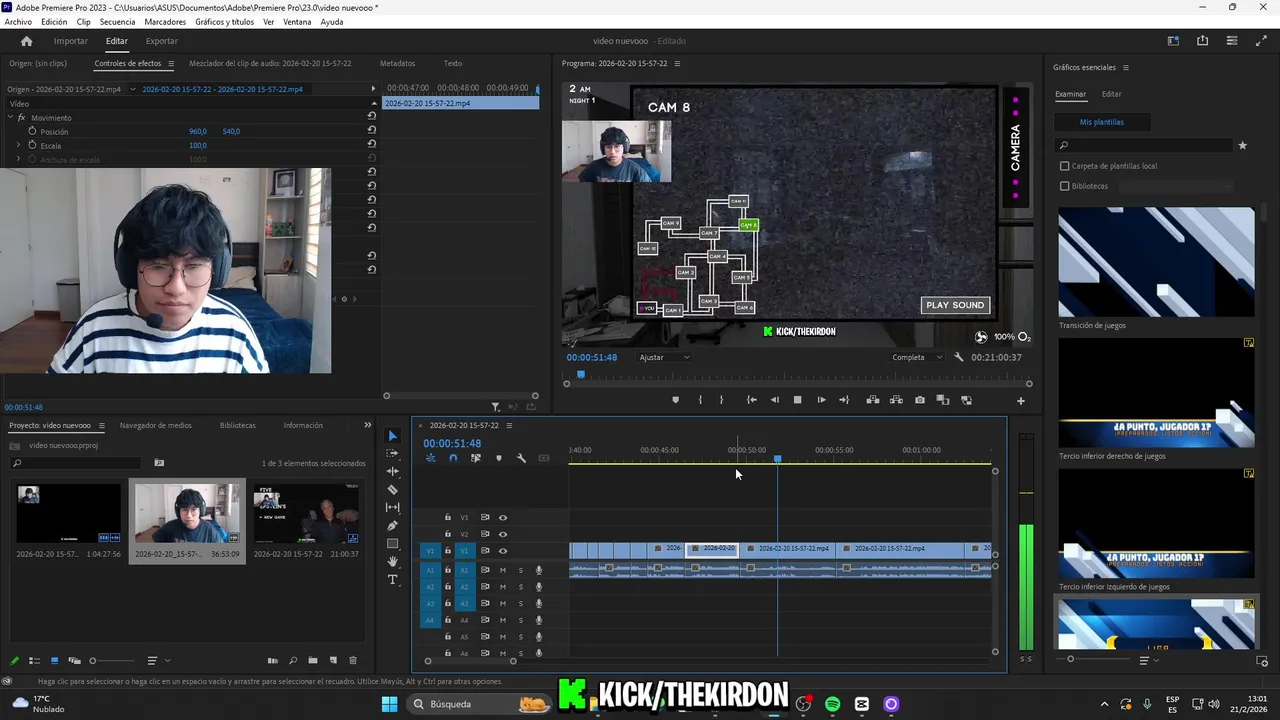Screen dimensions: 1280x720
Task: Collapse the Movimiento effect group
Action: click(10, 117)
